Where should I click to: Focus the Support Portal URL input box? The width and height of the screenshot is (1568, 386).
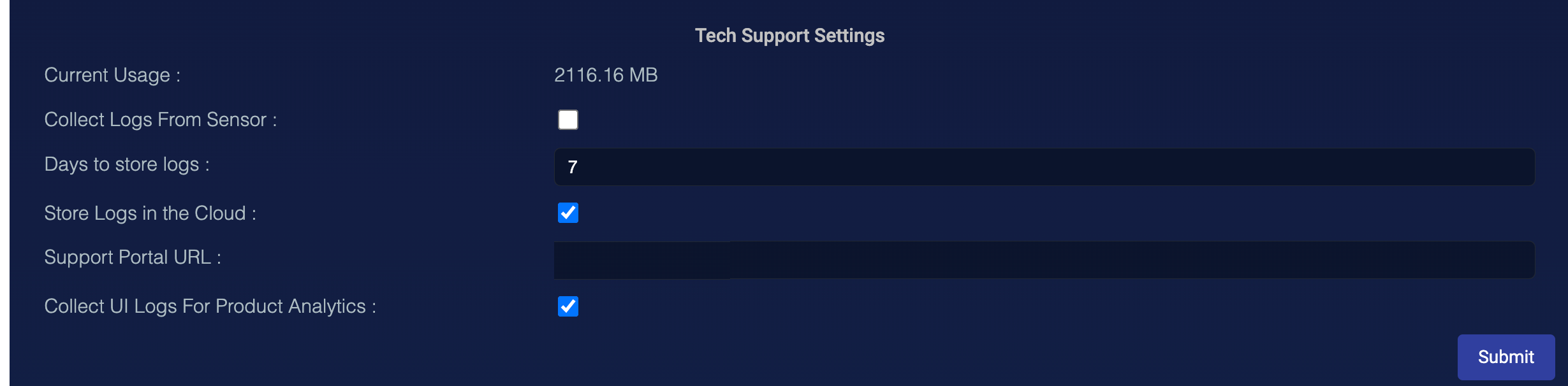[x=1043, y=260]
